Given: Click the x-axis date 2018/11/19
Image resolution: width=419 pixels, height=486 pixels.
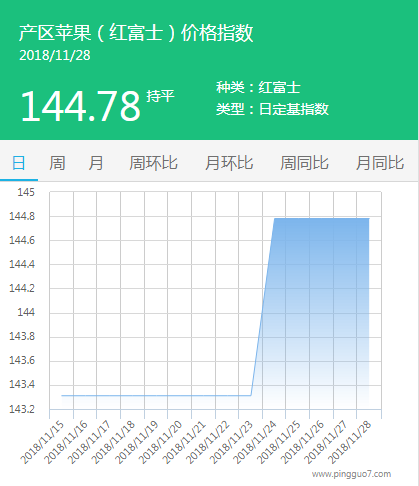Looking at the screenshot, I should point(137,442).
